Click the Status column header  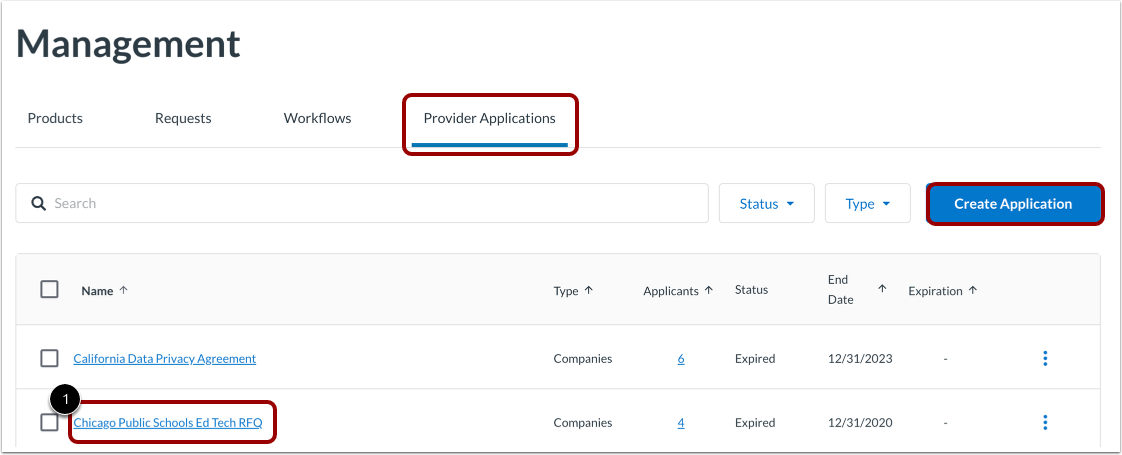[751, 290]
